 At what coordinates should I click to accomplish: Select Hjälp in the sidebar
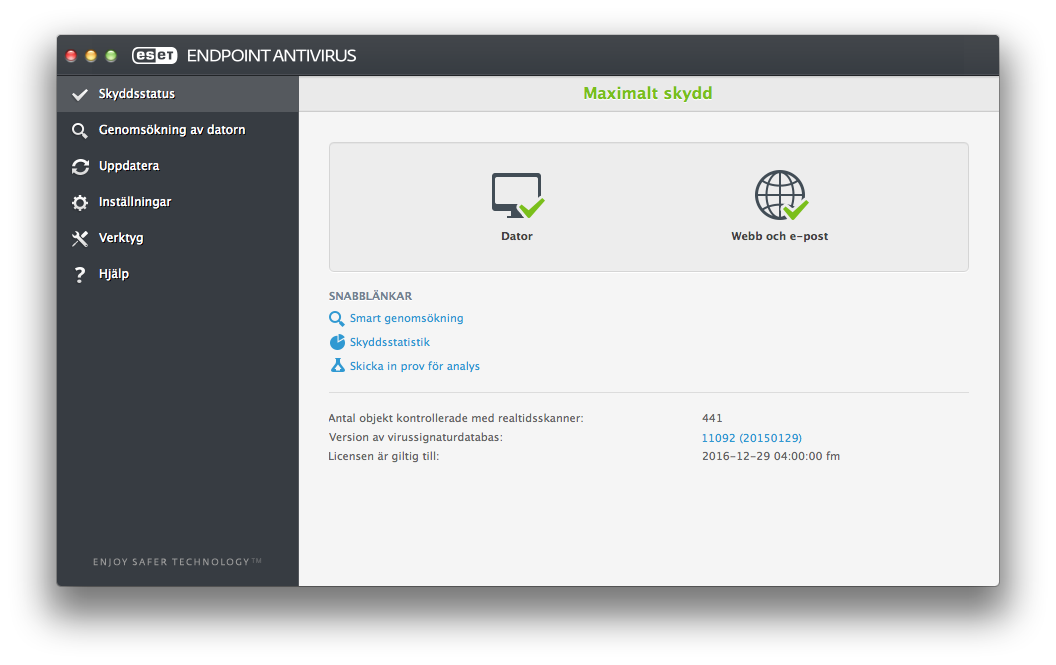tap(178, 274)
